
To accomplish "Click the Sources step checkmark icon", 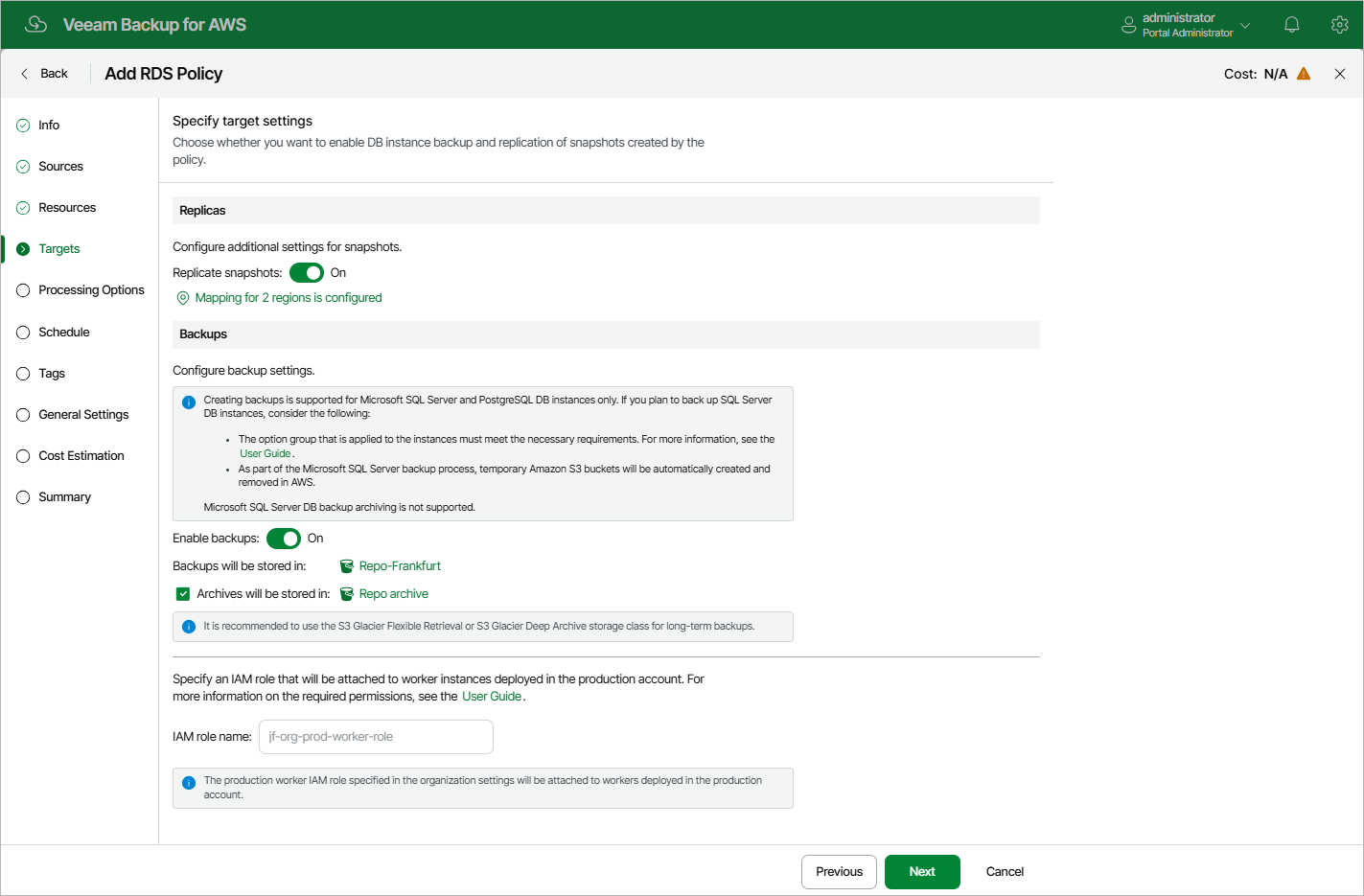I will coord(23,167).
